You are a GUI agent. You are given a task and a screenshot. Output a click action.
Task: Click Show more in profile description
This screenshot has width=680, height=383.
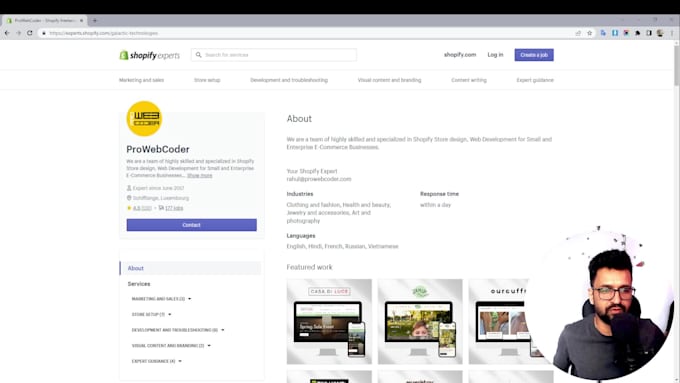tap(199, 176)
